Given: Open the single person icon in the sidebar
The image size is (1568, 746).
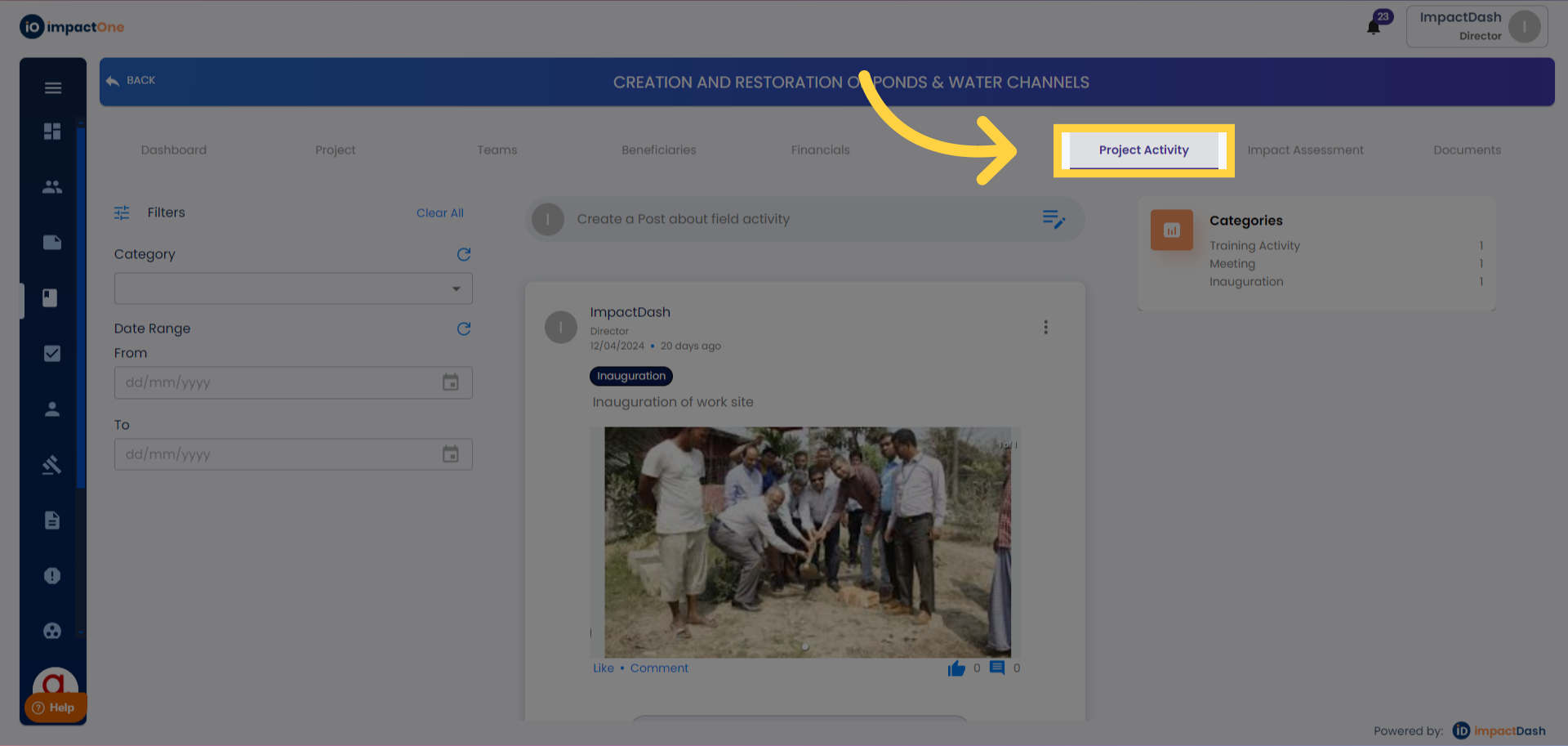Looking at the screenshot, I should click(x=52, y=409).
